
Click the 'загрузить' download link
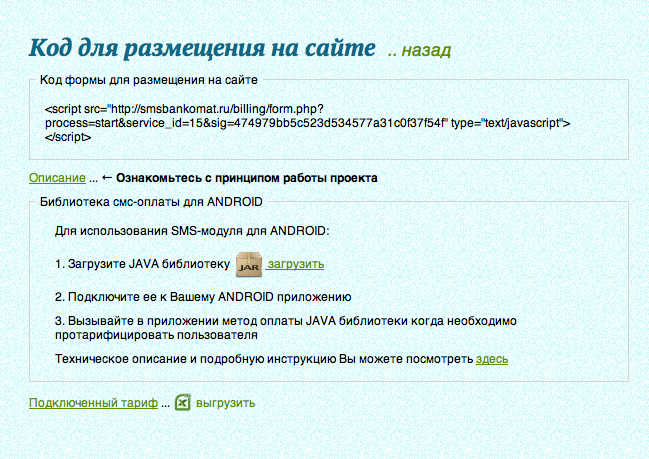point(295,264)
